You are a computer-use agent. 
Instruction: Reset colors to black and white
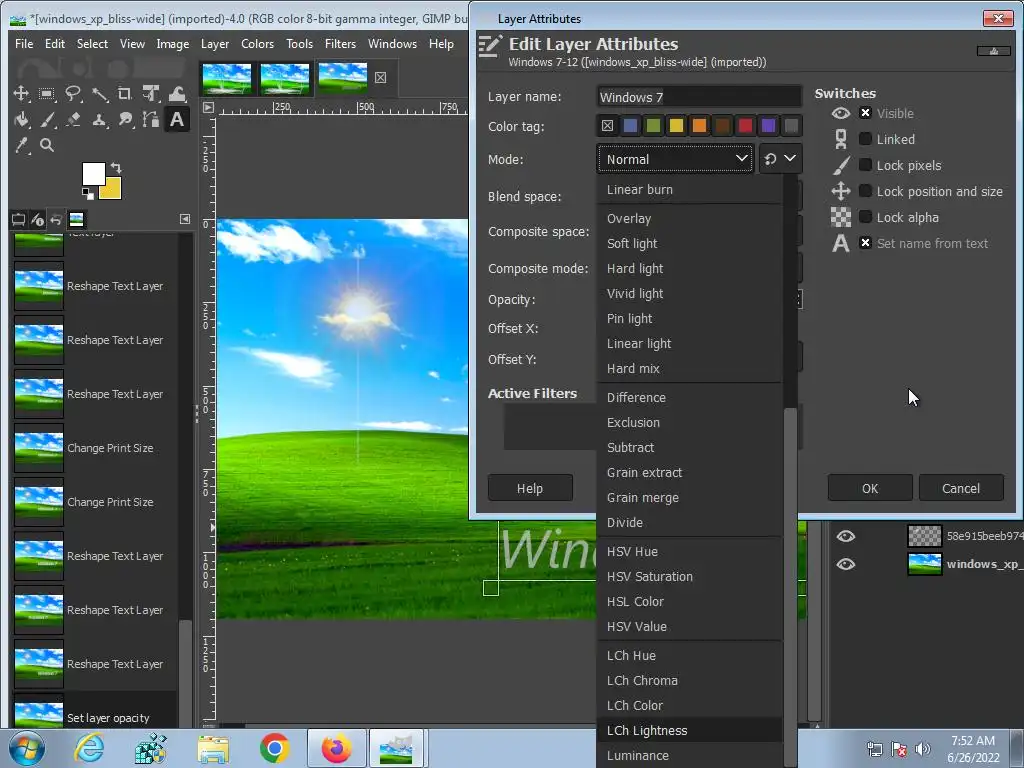point(87,193)
